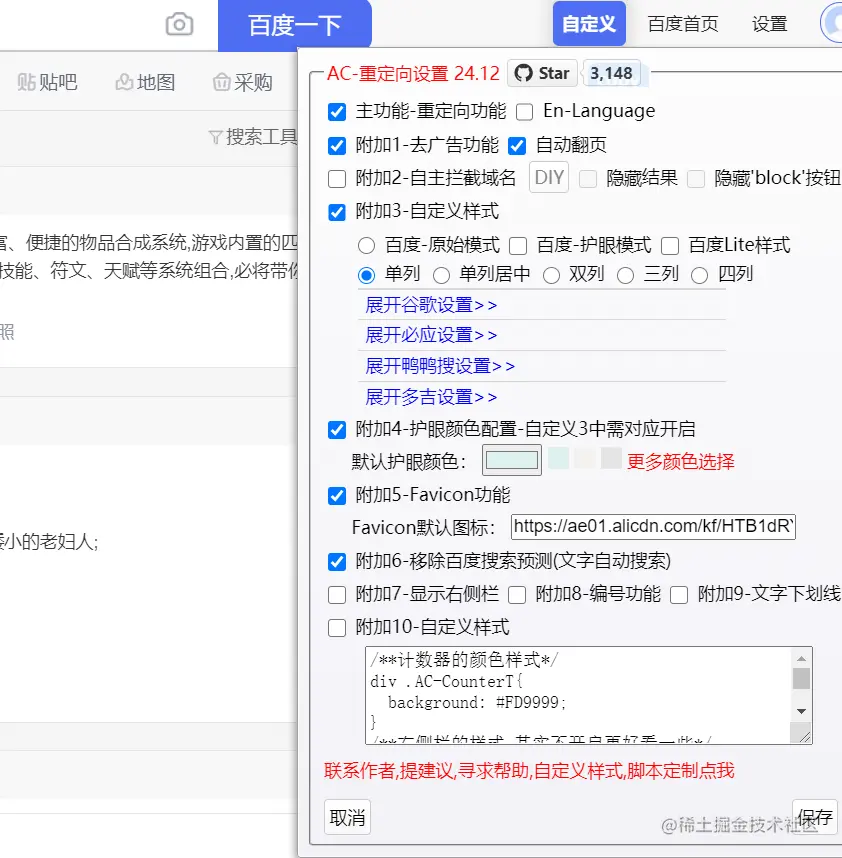Enable 附加7-显示右侧栏 checkbox
842x858 pixels.
[x=337, y=595]
